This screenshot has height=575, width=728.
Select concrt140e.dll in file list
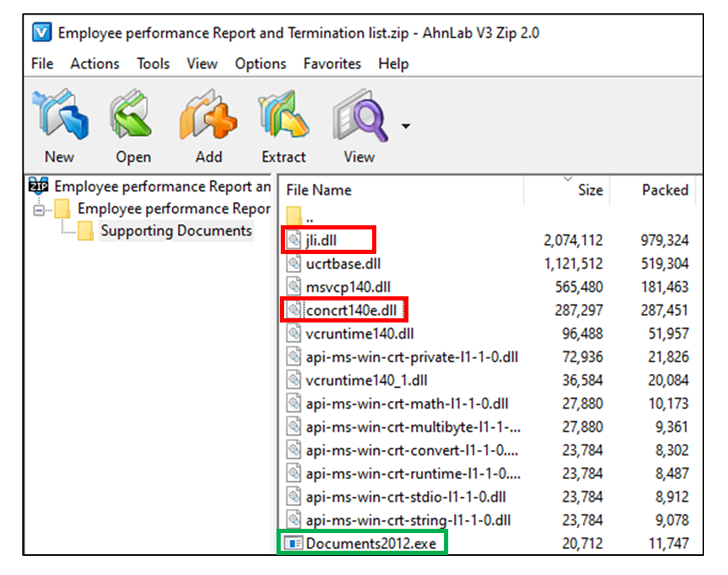click(351, 310)
